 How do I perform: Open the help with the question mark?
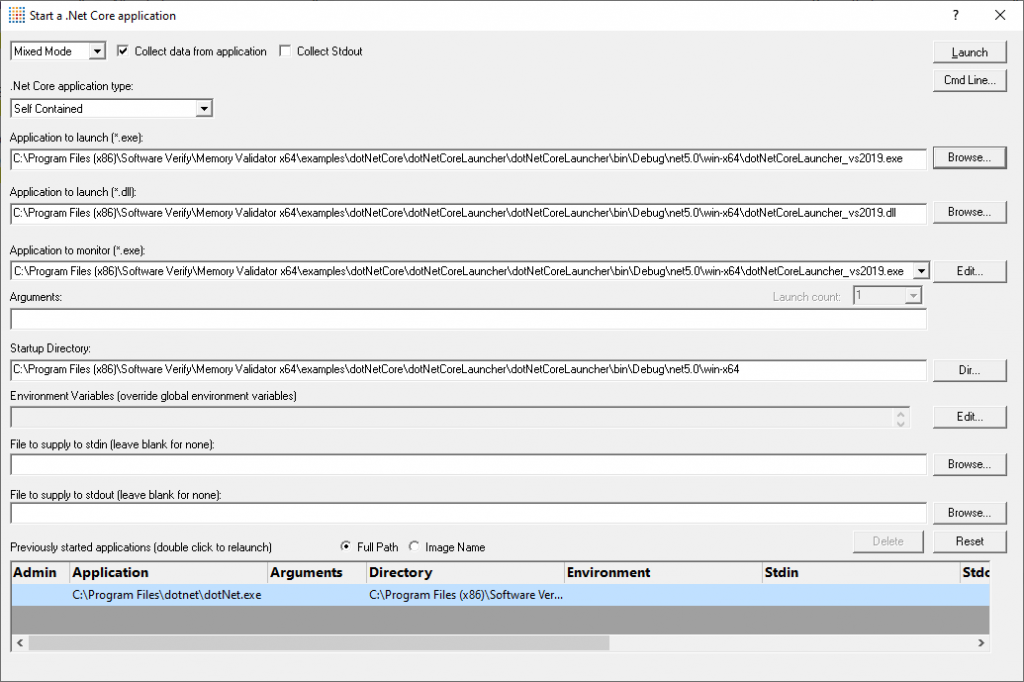[x=955, y=15]
